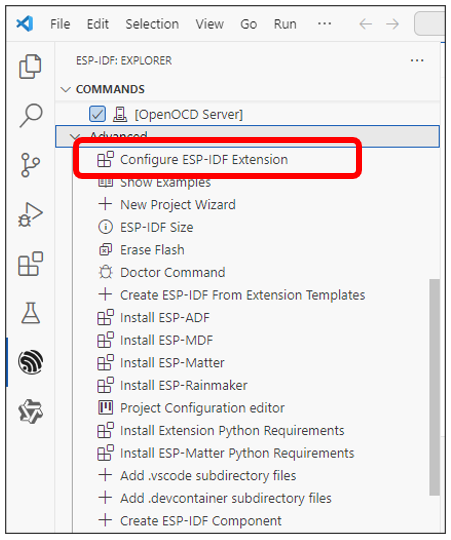
Task: Open the Testing flask icon
Action: click(31, 313)
